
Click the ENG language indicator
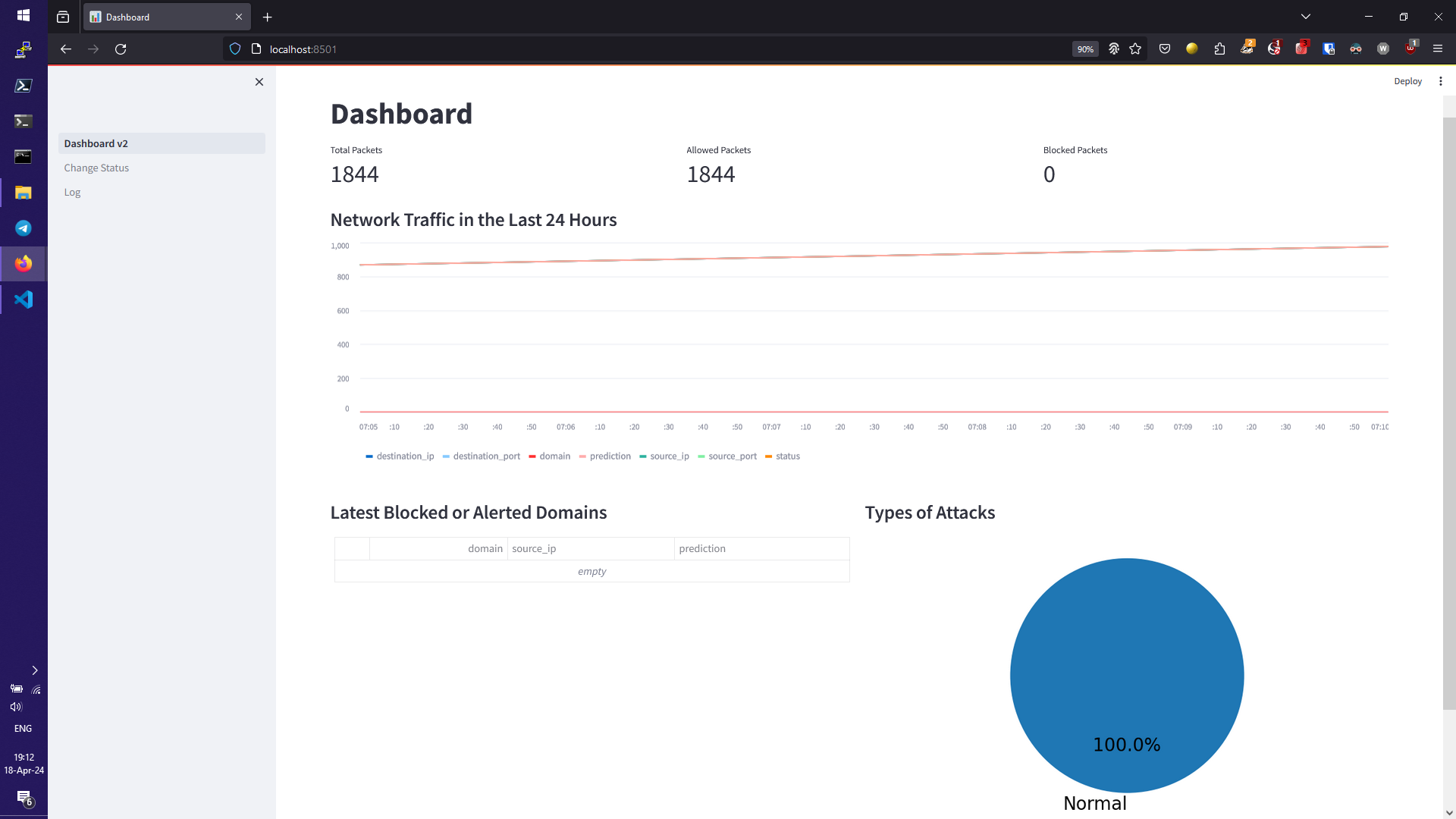[24, 729]
